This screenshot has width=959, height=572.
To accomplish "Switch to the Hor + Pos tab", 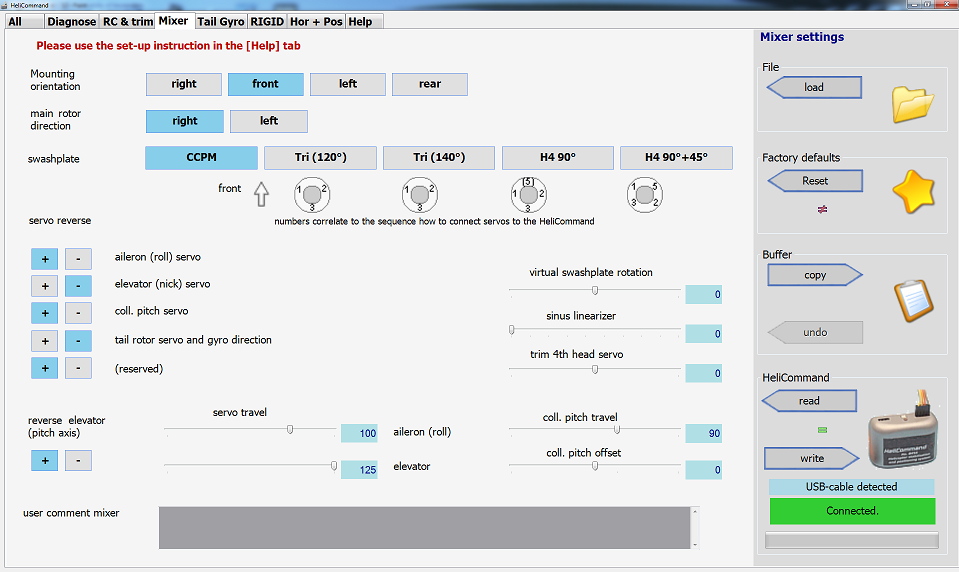I will click(316, 21).
